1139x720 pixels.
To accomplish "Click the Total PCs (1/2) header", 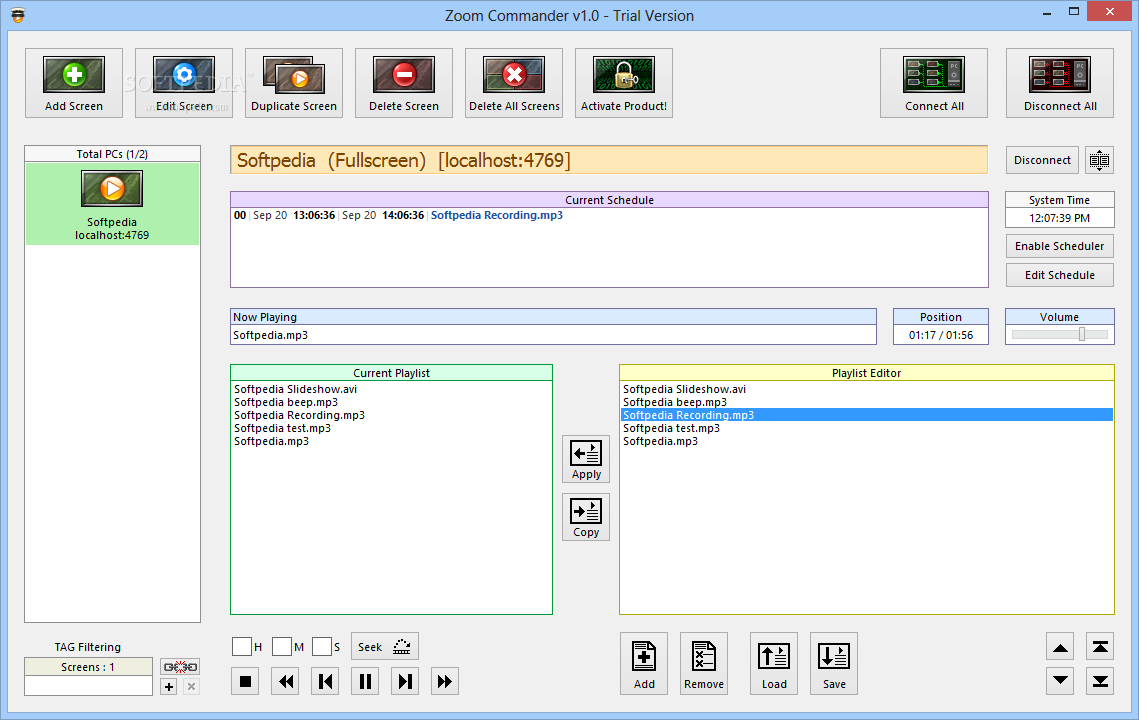I will pos(113,154).
